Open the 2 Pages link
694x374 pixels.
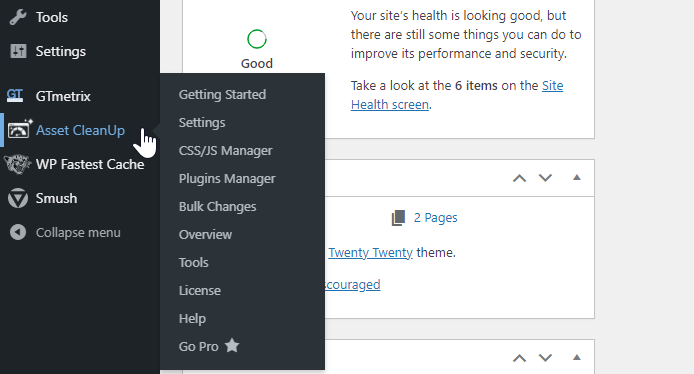pyautogui.click(x=436, y=217)
